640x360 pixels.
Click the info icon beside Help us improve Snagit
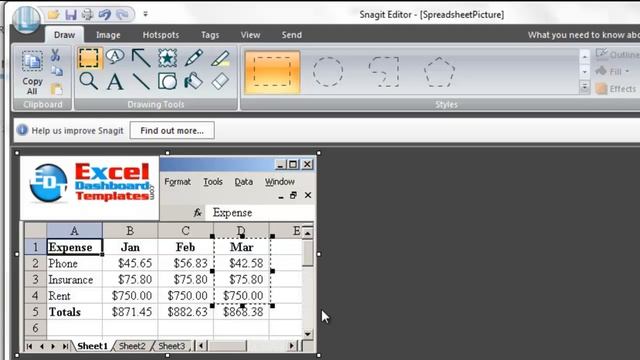pos(22,130)
